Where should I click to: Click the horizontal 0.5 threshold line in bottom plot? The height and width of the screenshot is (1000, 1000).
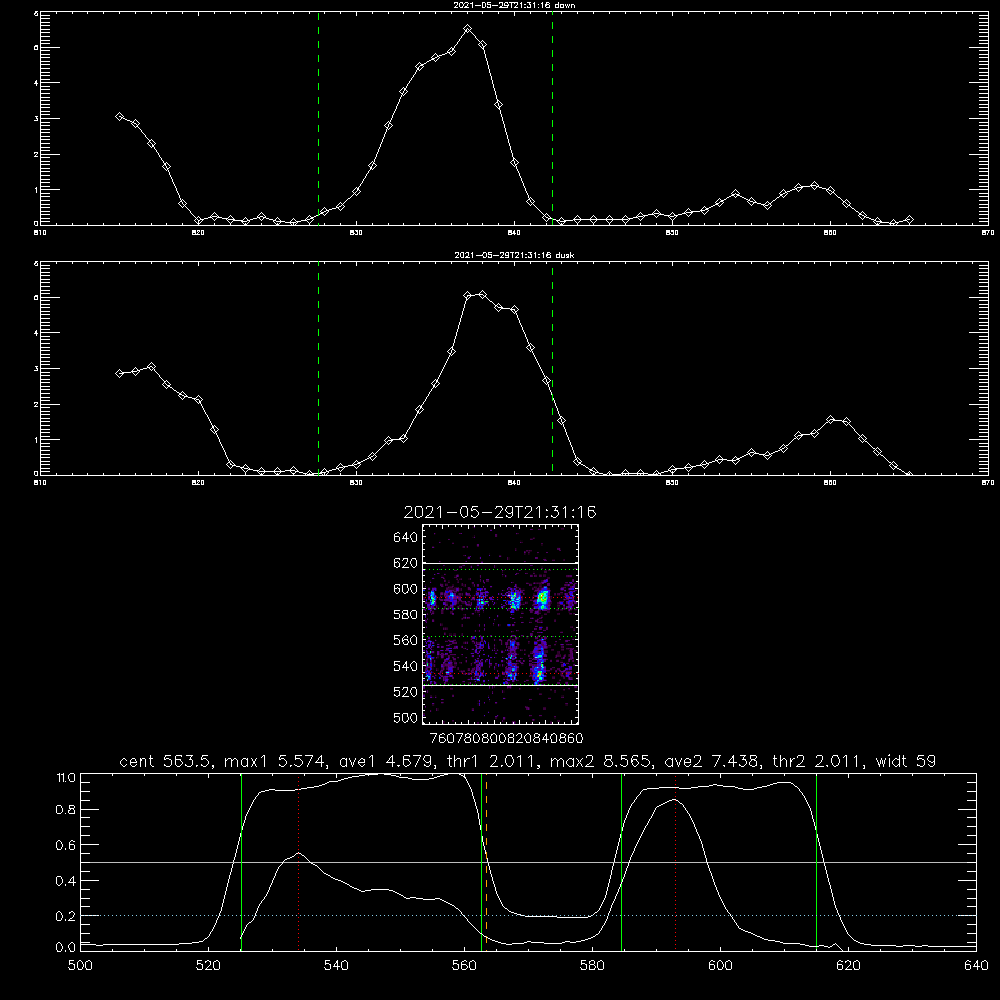pos(528,862)
